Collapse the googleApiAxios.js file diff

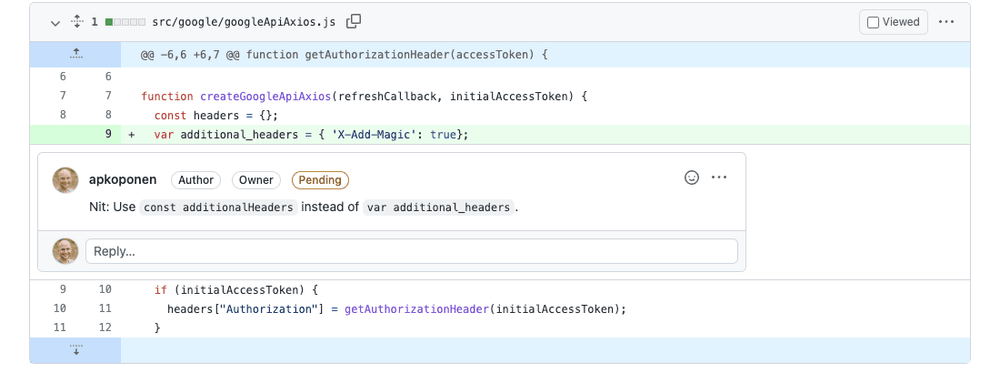(x=55, y=22)
